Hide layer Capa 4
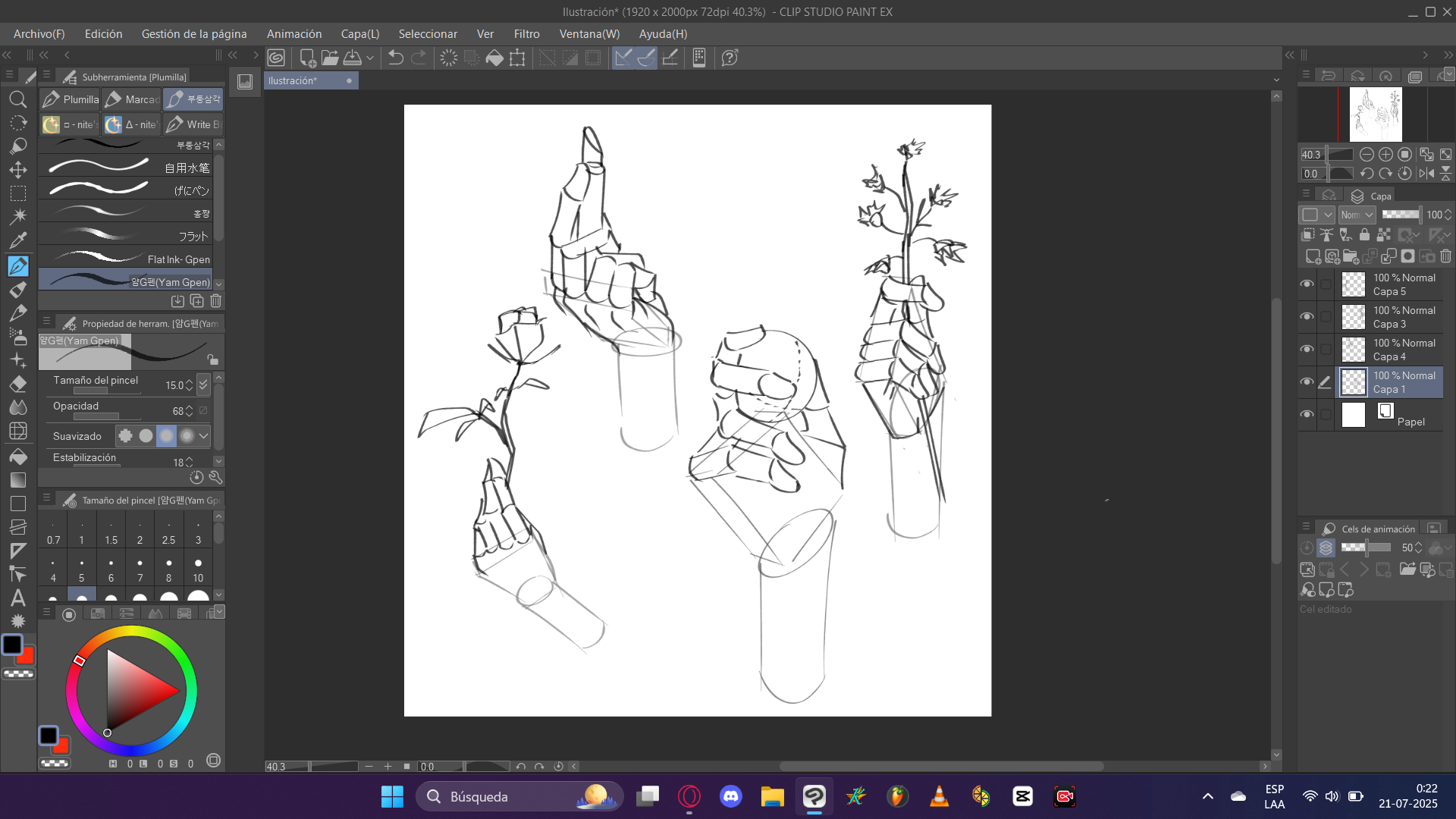Screen dimensions: 1456x819 pos(1307,349)
